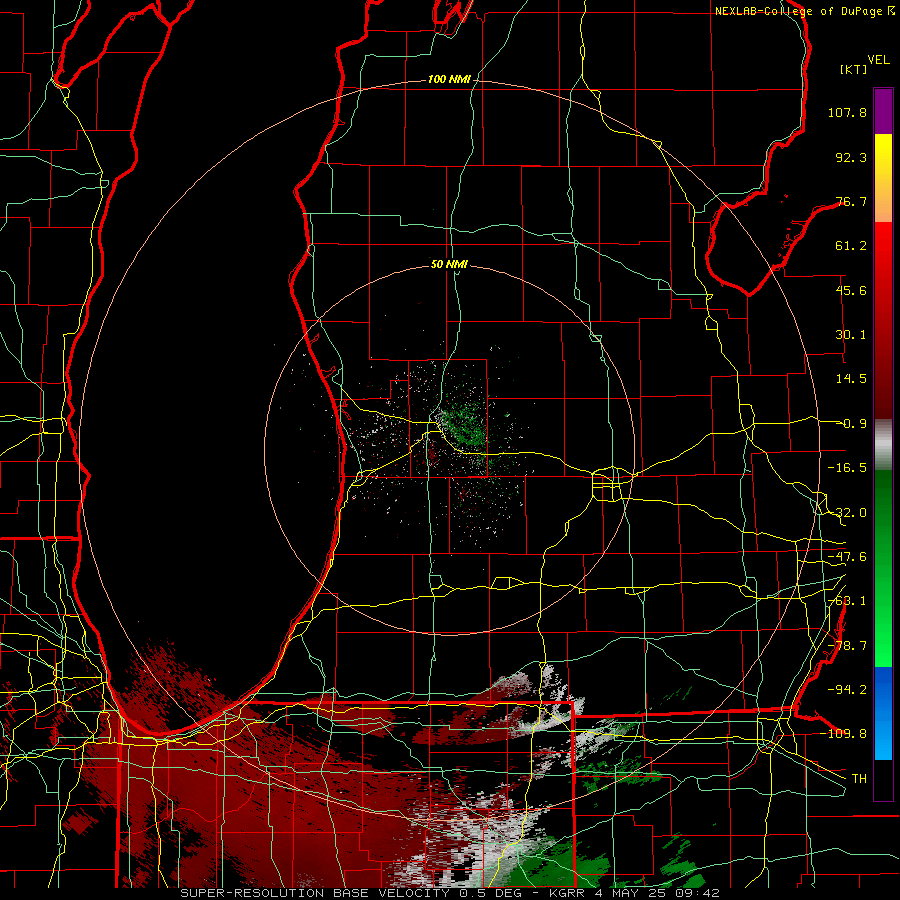Click the -78.7 legend value

point(847,646)
